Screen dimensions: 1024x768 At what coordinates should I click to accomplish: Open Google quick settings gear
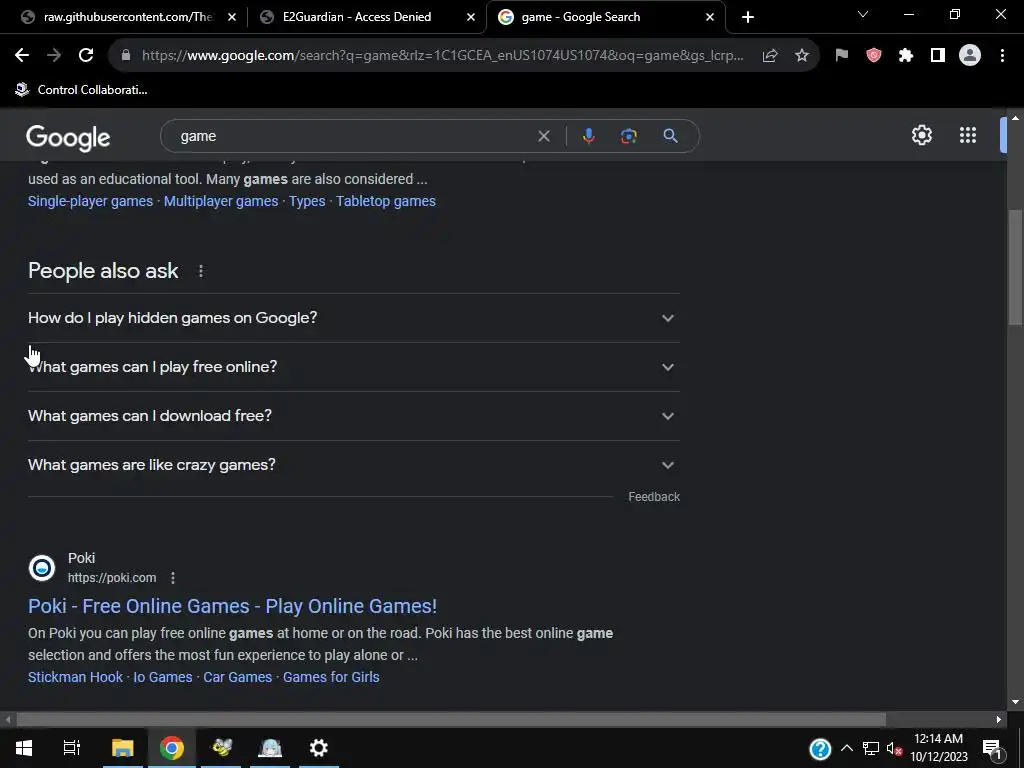point(921,135)
